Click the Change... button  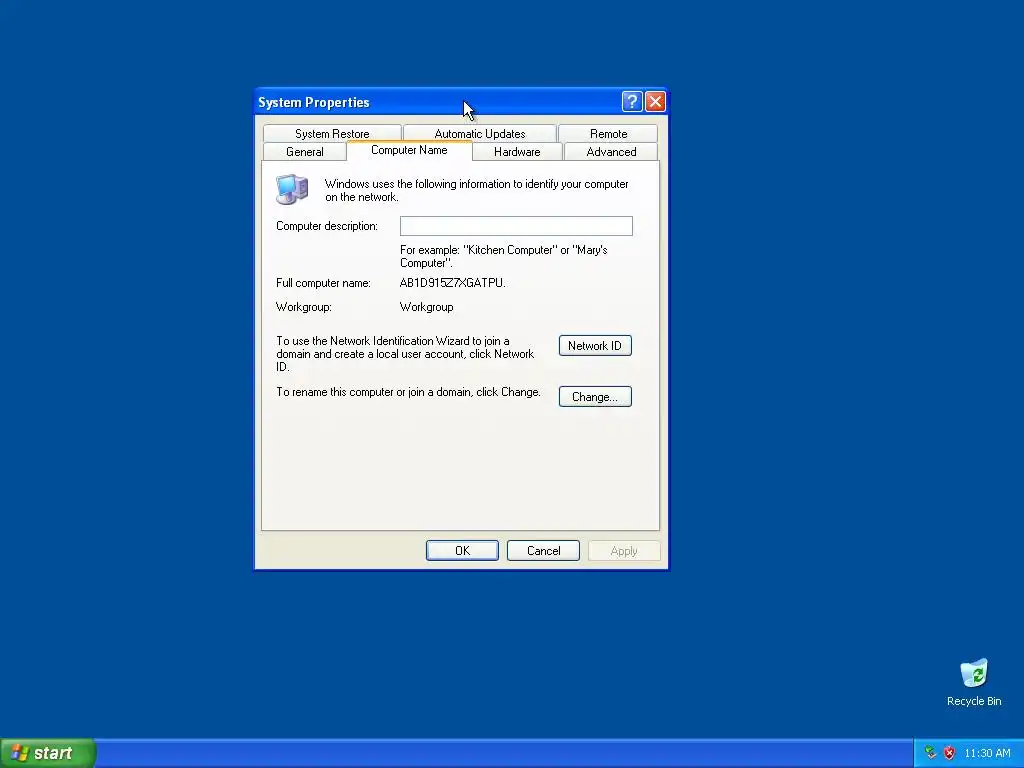tap(595, 396)
